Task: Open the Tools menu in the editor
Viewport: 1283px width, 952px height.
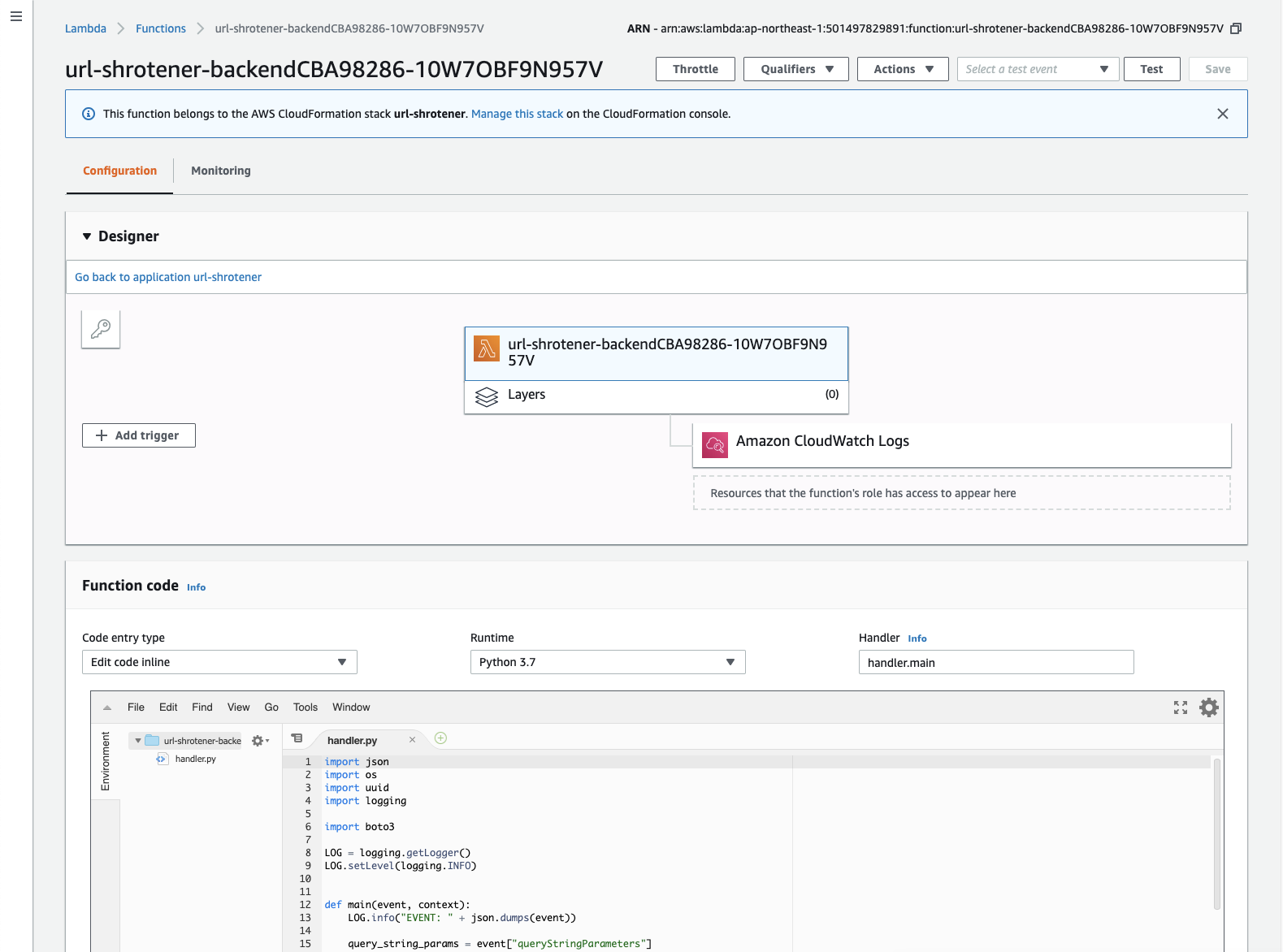Action: coord(306,708)
